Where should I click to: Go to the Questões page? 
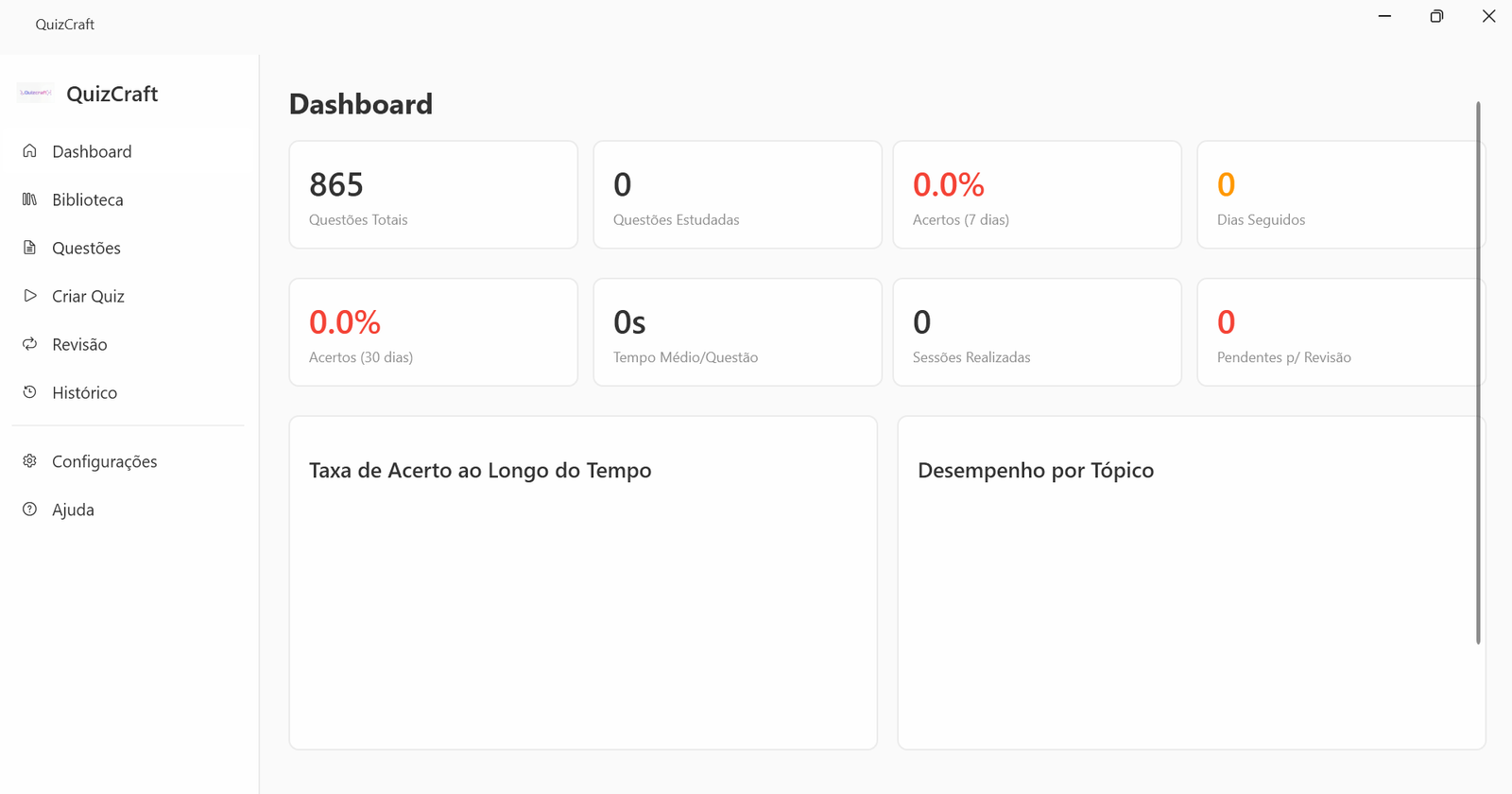(86, 248)
